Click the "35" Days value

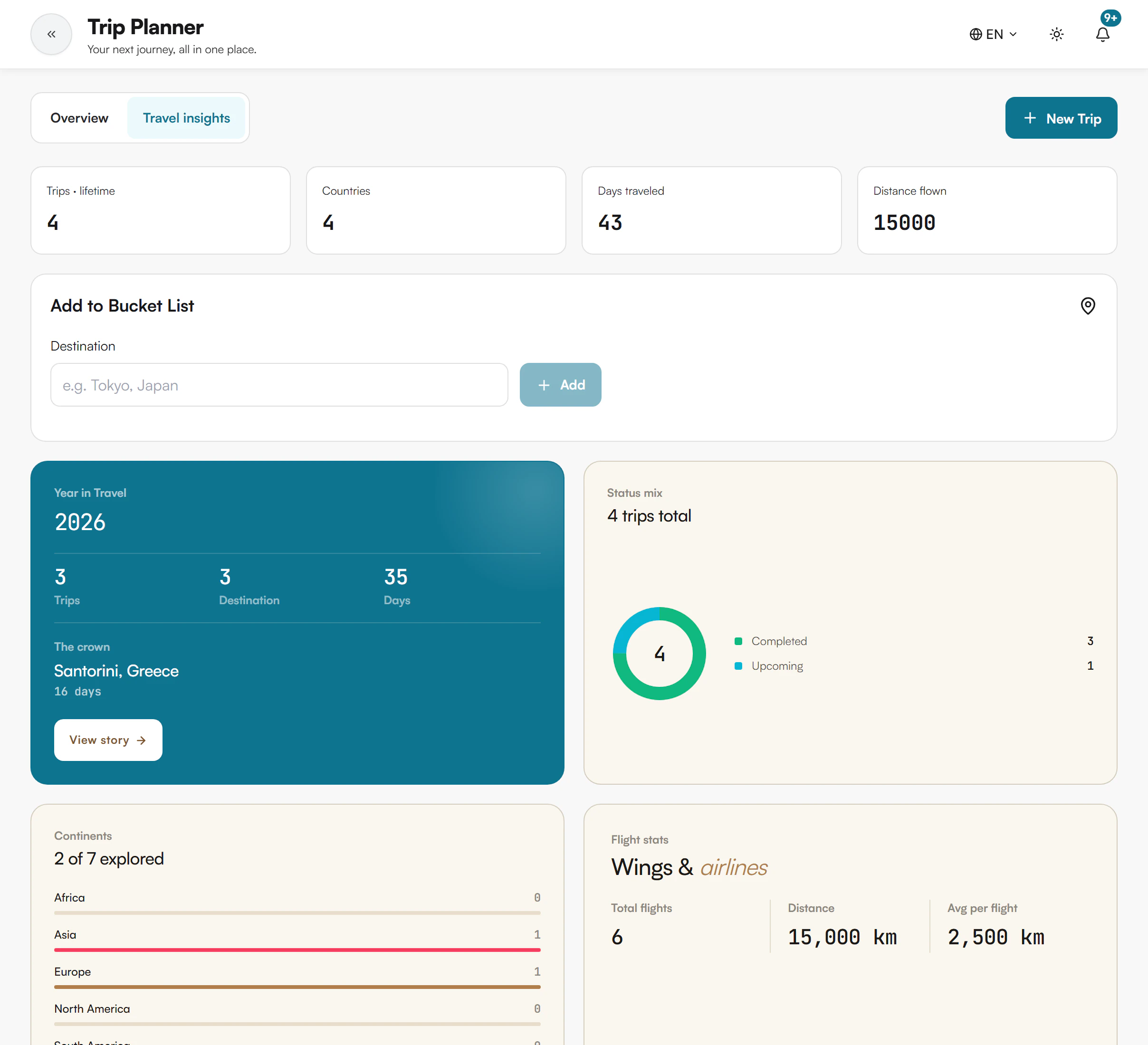pos(396,577)
